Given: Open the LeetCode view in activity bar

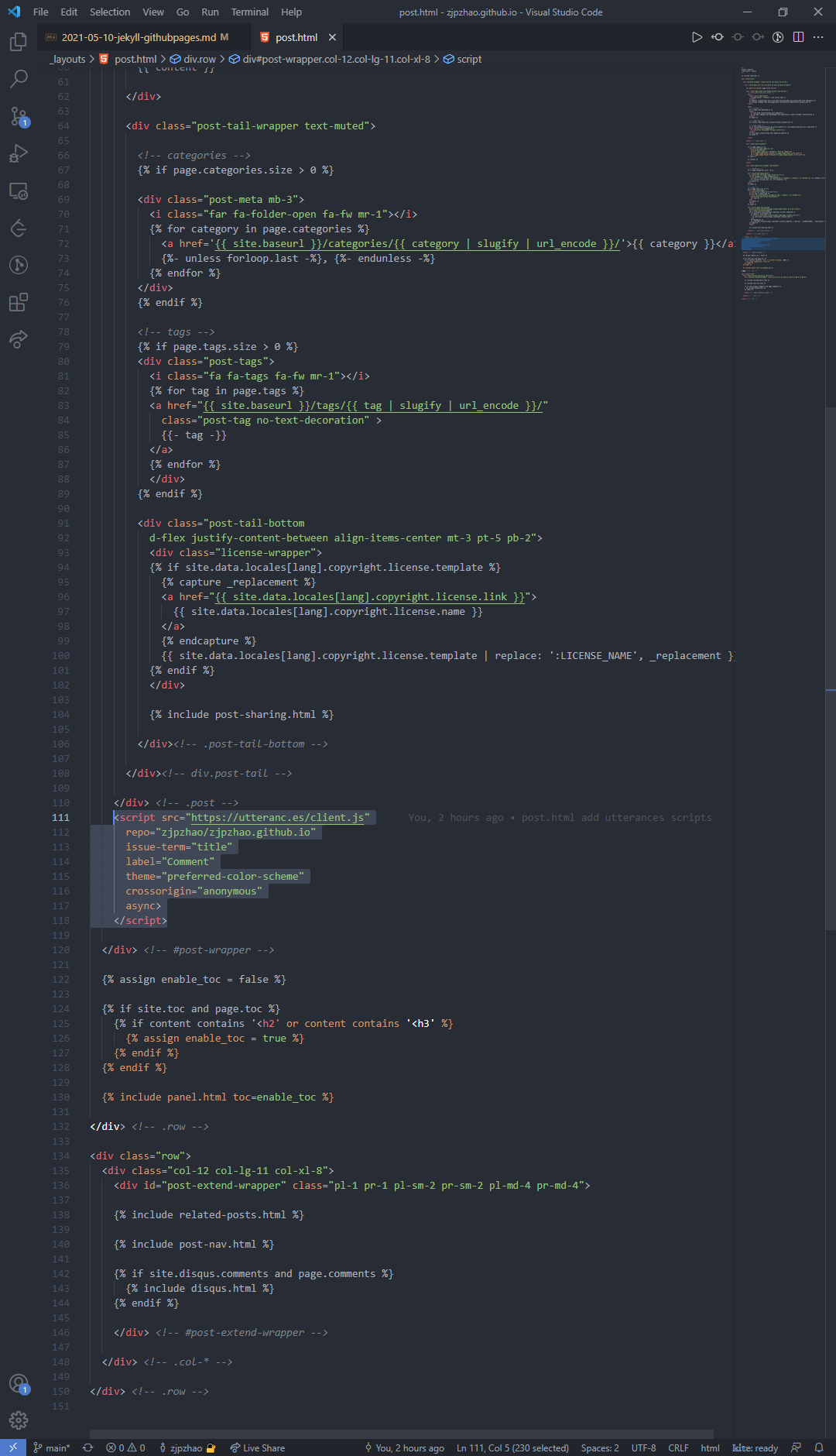Looking at the screenshot, I should coord(19,228).
